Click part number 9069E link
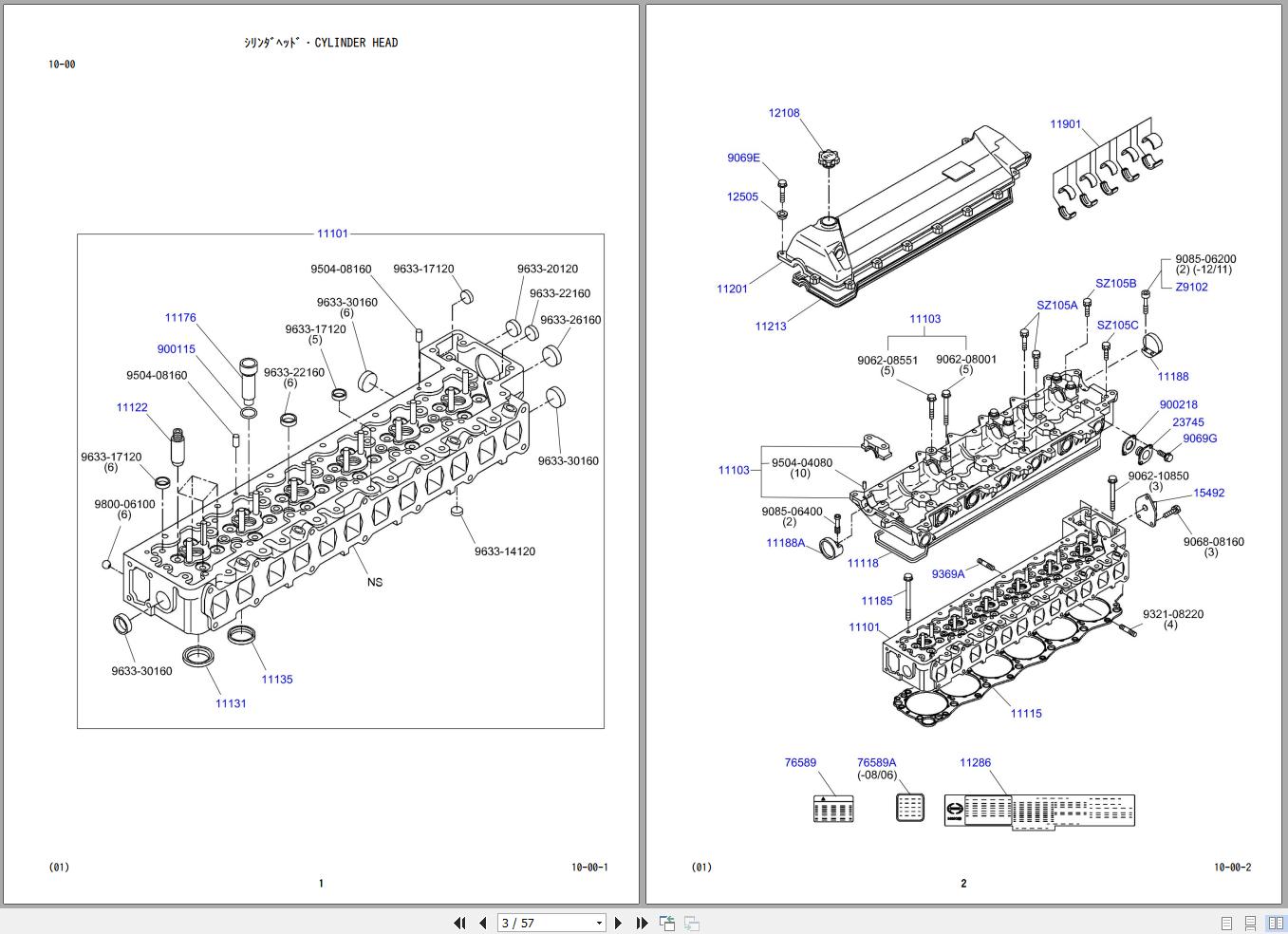Viewport: 1288px width, 934px height. [744, 159]
